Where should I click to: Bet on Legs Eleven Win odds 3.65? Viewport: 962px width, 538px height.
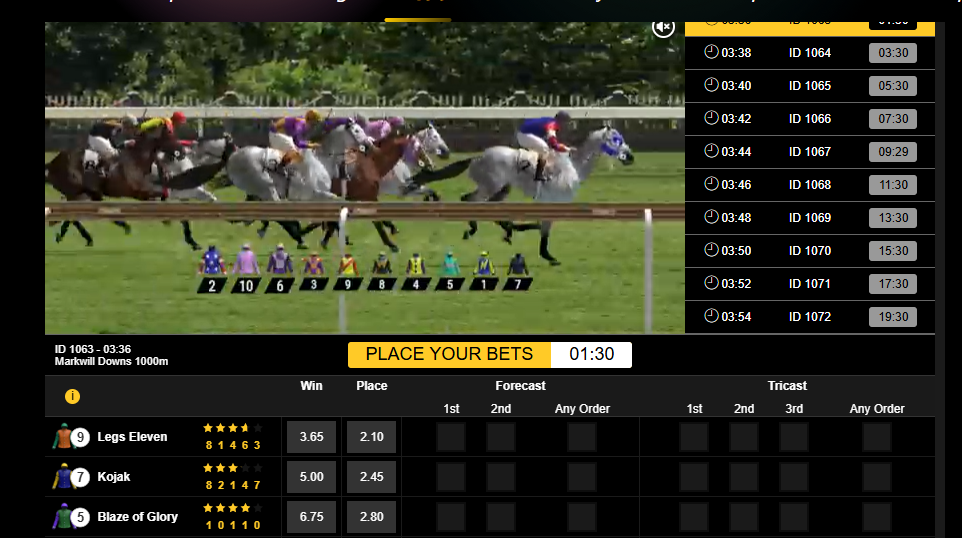click(x=311, y=437)
